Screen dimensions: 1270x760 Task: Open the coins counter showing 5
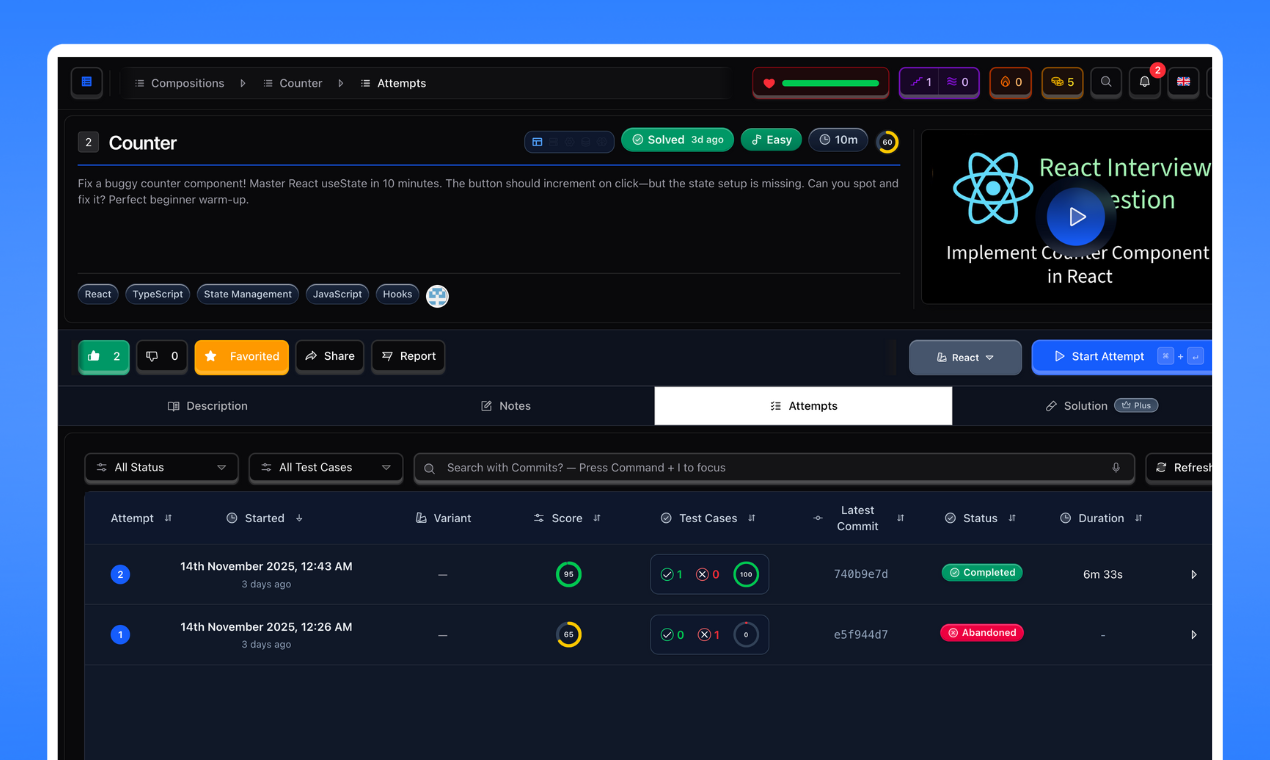pyautogui.click(x=1062, y=83)
